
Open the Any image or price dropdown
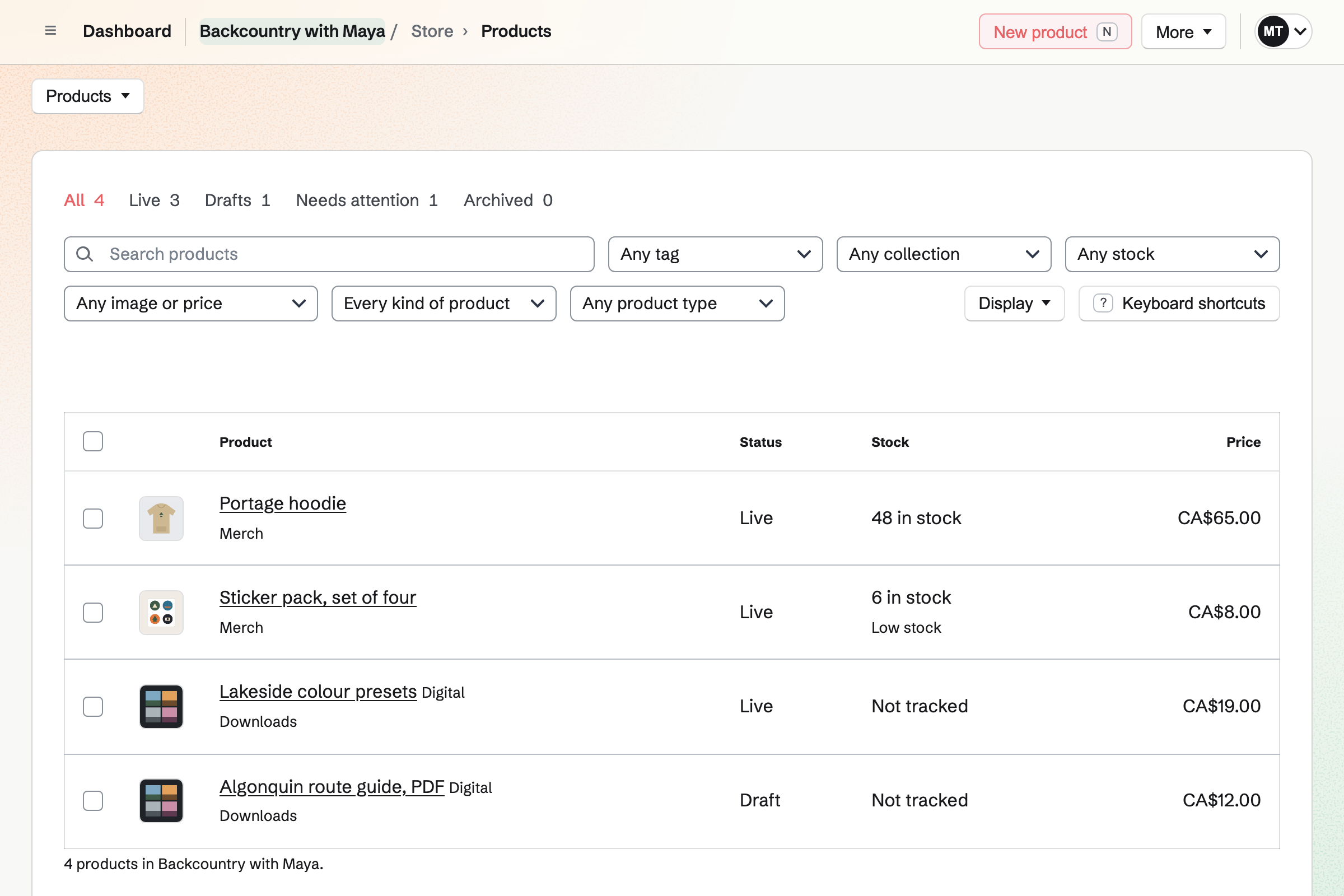[x=191, y=304]
